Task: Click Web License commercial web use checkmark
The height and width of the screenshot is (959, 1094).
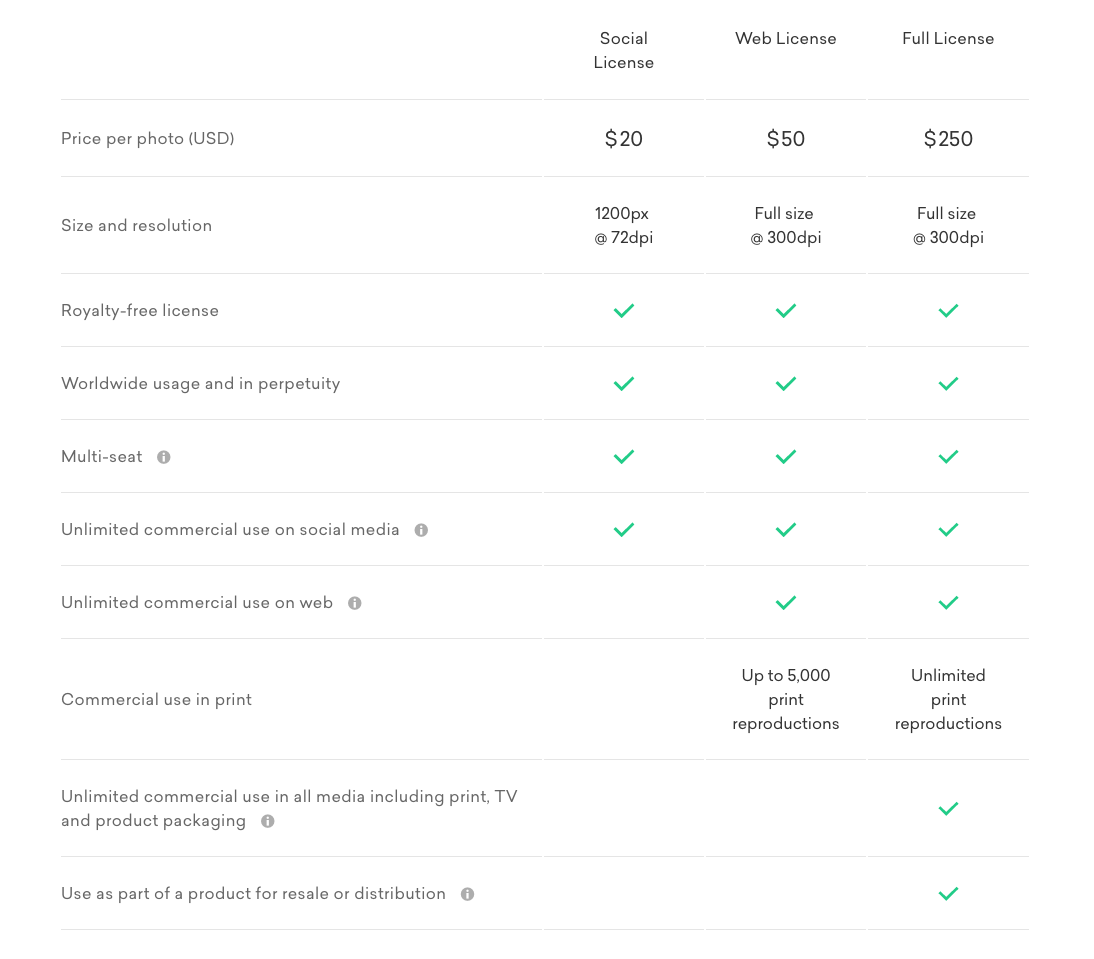Action: pos(786,603)
